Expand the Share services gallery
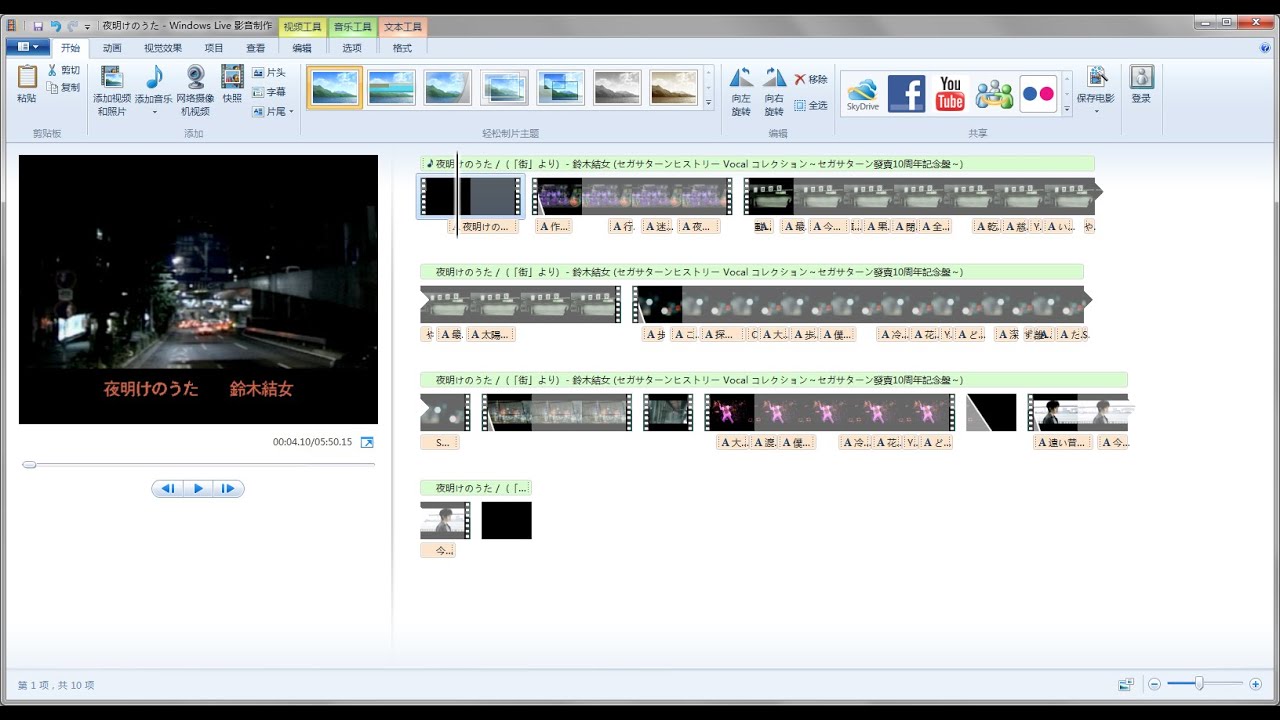Screen dimensions: 1280x720 point(1067,107)
